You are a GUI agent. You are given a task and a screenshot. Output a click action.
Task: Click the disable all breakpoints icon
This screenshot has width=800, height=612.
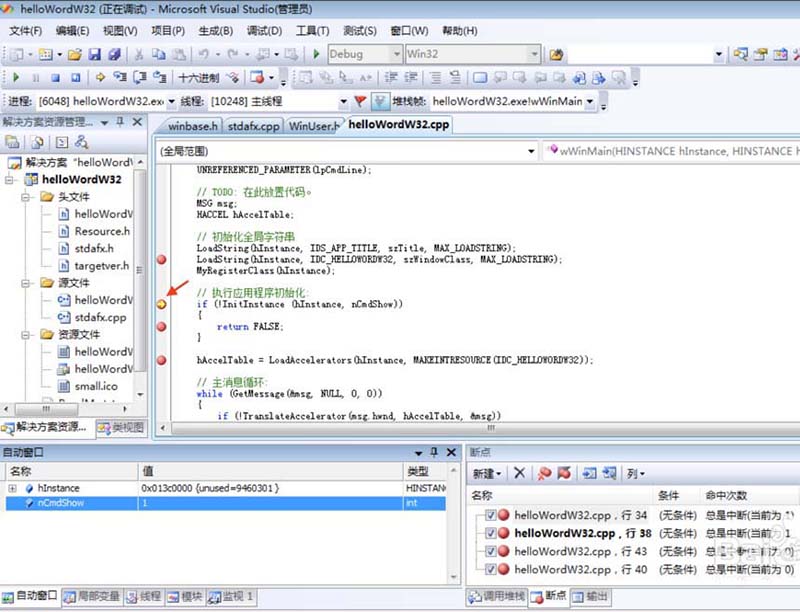coord(564,473)
